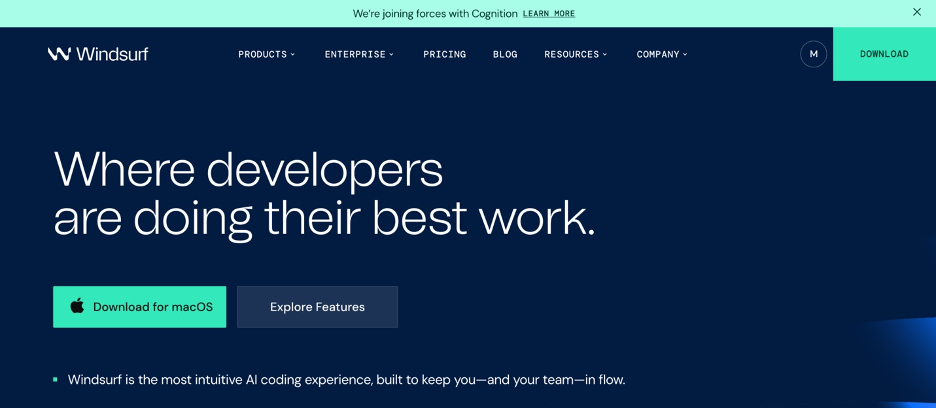
Task: Click the Windsurf wave logo icon
Action: coord(59,54)
